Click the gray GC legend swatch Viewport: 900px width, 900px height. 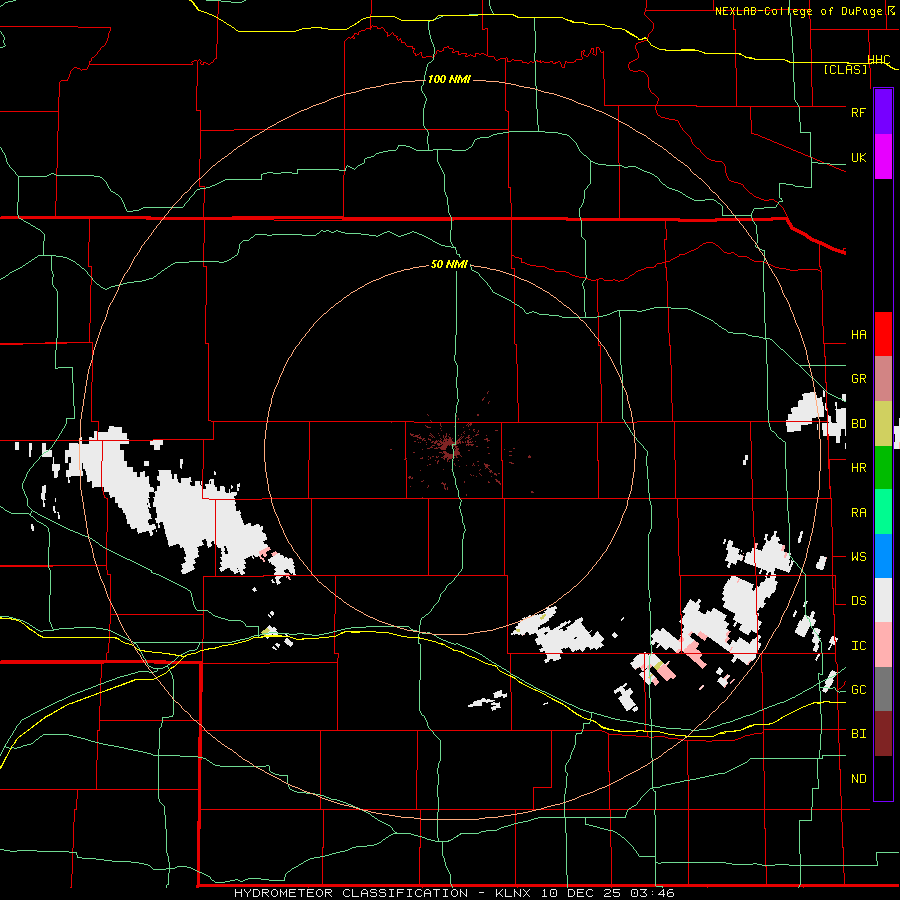coord(883,689)
